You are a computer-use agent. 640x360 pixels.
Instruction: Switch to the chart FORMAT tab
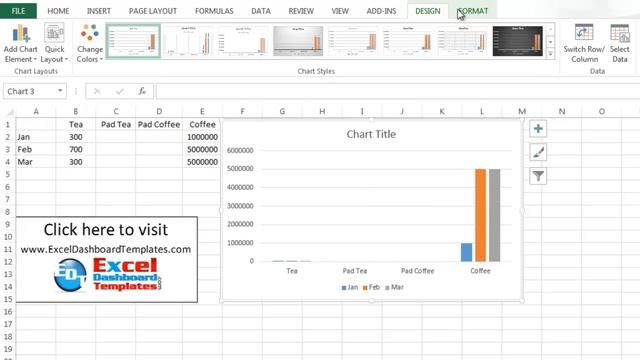(473, 11)
